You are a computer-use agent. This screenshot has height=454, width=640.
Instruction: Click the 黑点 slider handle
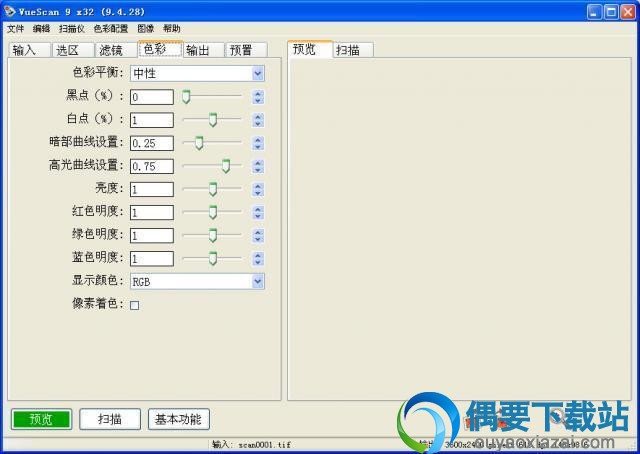pyautogui.click(x=186, y=97)
